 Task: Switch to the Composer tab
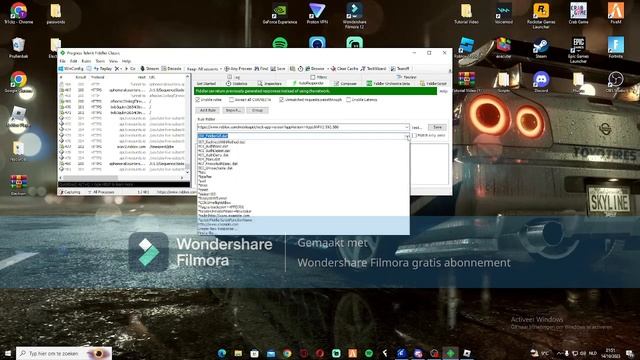coord(345,83)
